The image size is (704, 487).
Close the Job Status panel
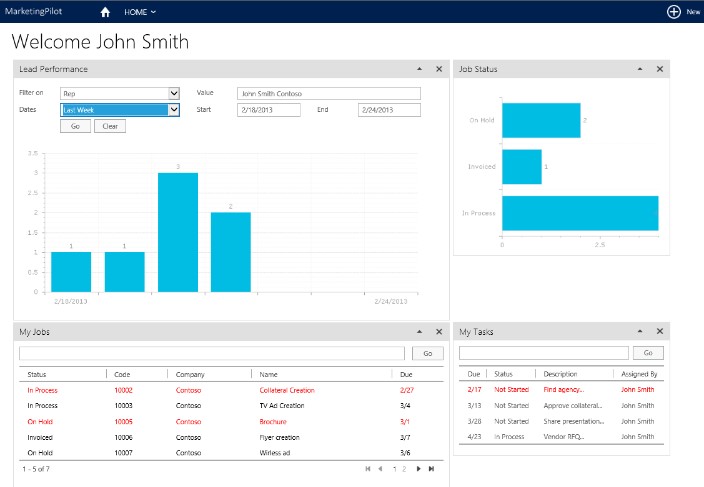click(x=659, y=69)
